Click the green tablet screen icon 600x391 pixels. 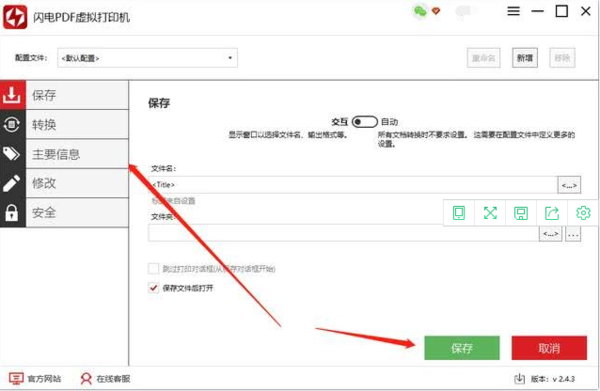coord(459,213)
